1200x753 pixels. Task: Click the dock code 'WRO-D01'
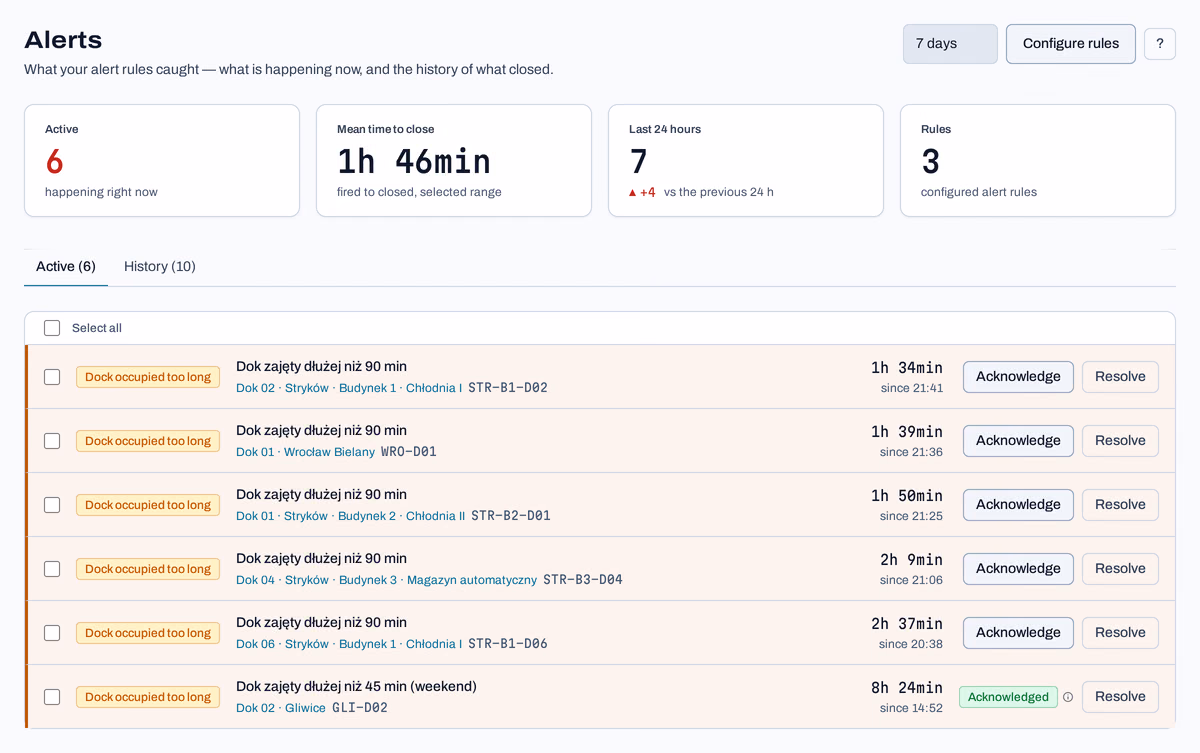[409, 452]
